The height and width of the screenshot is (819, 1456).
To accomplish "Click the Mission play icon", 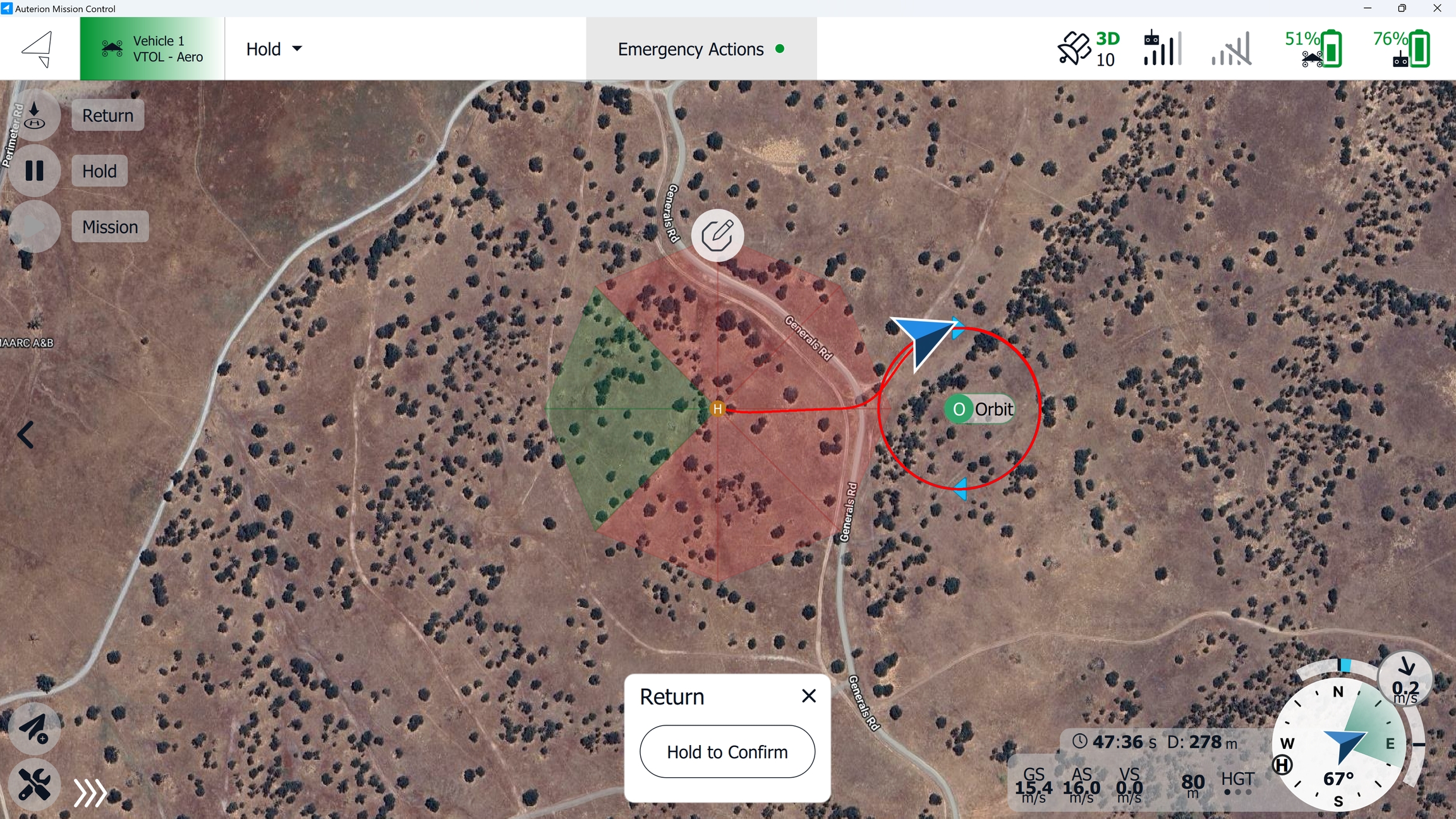I will click(x=34, y=226).
